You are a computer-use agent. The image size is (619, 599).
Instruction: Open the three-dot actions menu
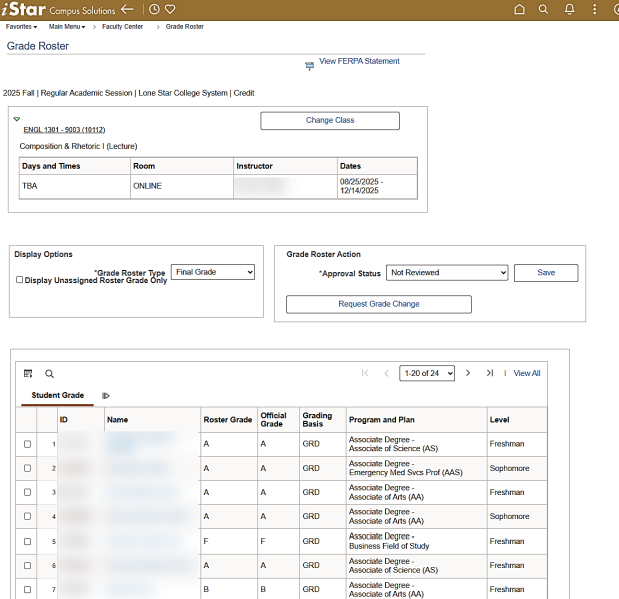click(595, 9)
